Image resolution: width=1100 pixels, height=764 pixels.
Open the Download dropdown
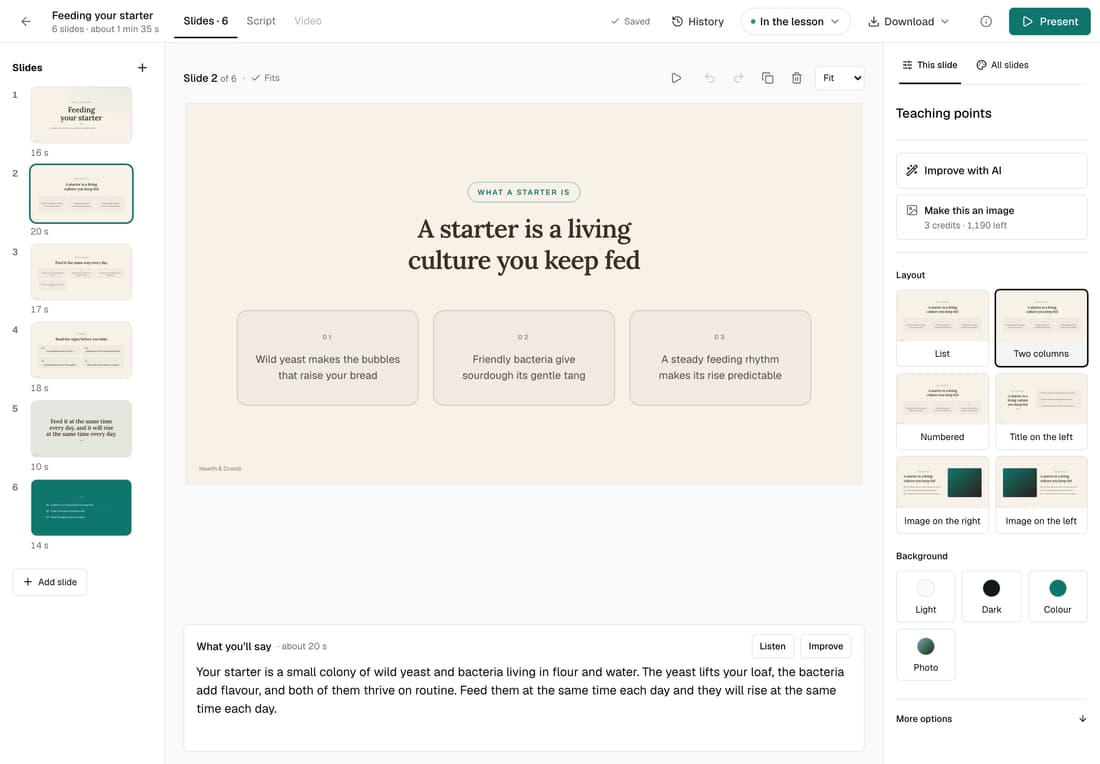908,21
